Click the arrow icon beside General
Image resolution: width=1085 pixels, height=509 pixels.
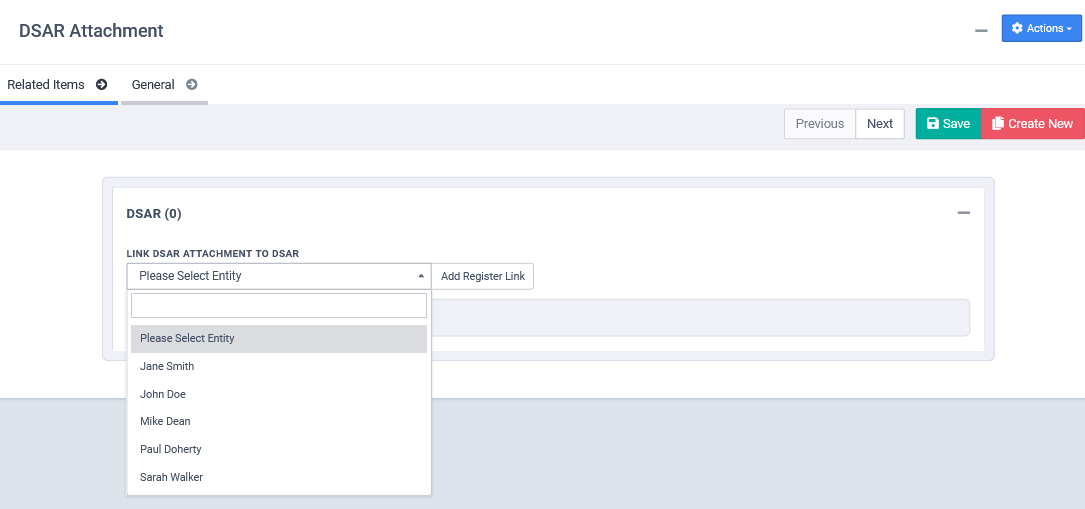pyautogui.click(x=192, y=85)
